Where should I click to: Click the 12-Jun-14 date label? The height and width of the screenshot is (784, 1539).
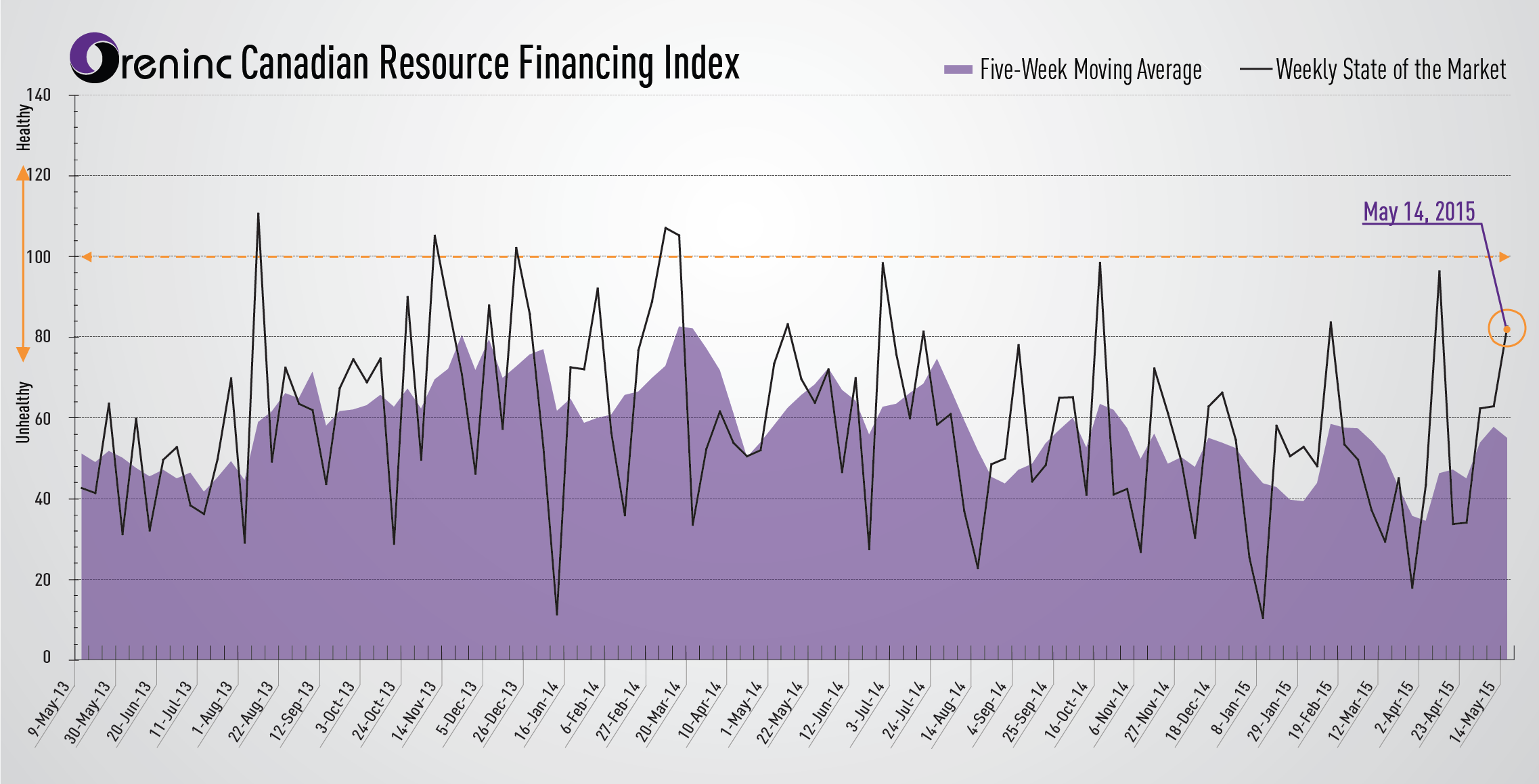(x=822, y=711)
